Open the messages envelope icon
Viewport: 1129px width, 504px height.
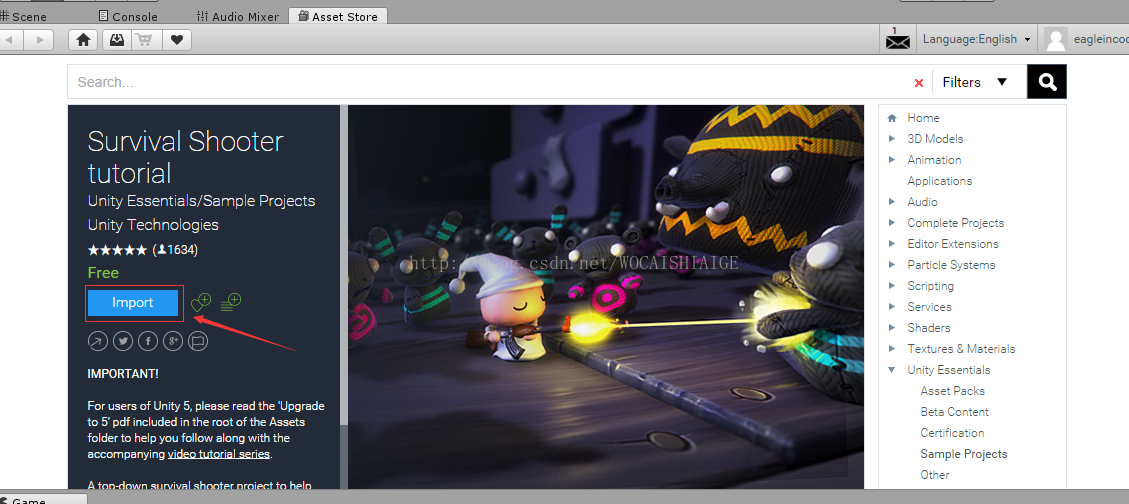897,39
